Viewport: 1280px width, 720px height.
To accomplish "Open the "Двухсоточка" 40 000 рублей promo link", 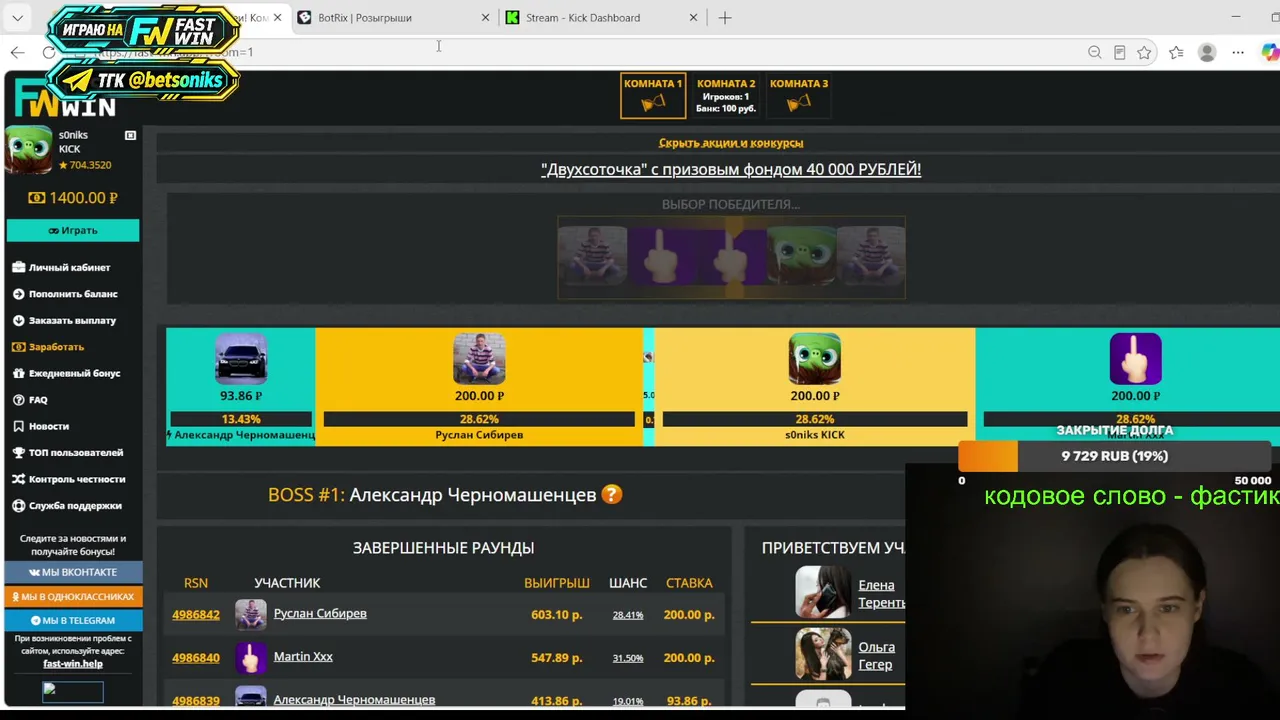I will tap(731, 169).
